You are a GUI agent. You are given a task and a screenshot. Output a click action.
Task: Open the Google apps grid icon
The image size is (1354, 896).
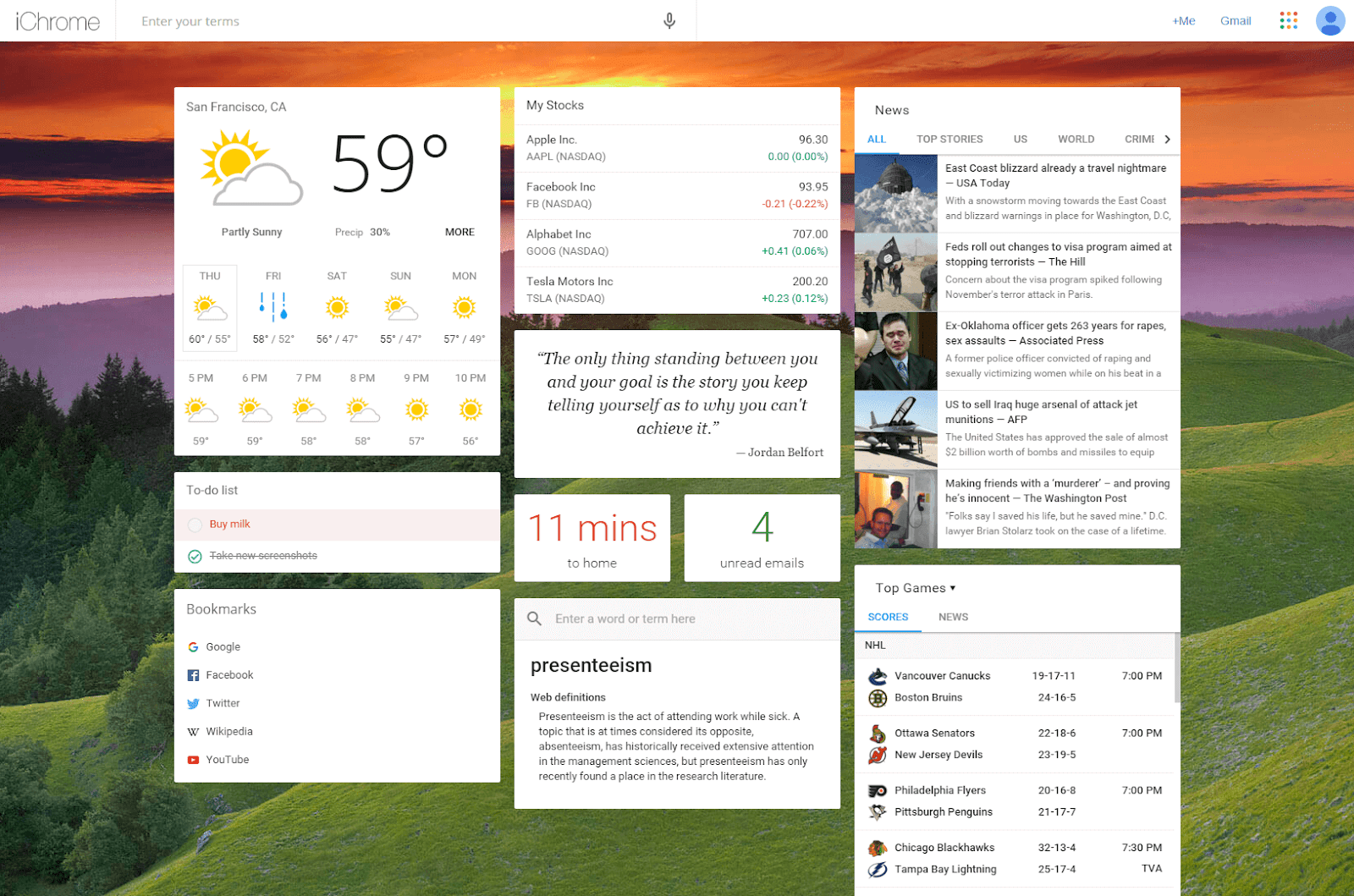(1288, 21)
